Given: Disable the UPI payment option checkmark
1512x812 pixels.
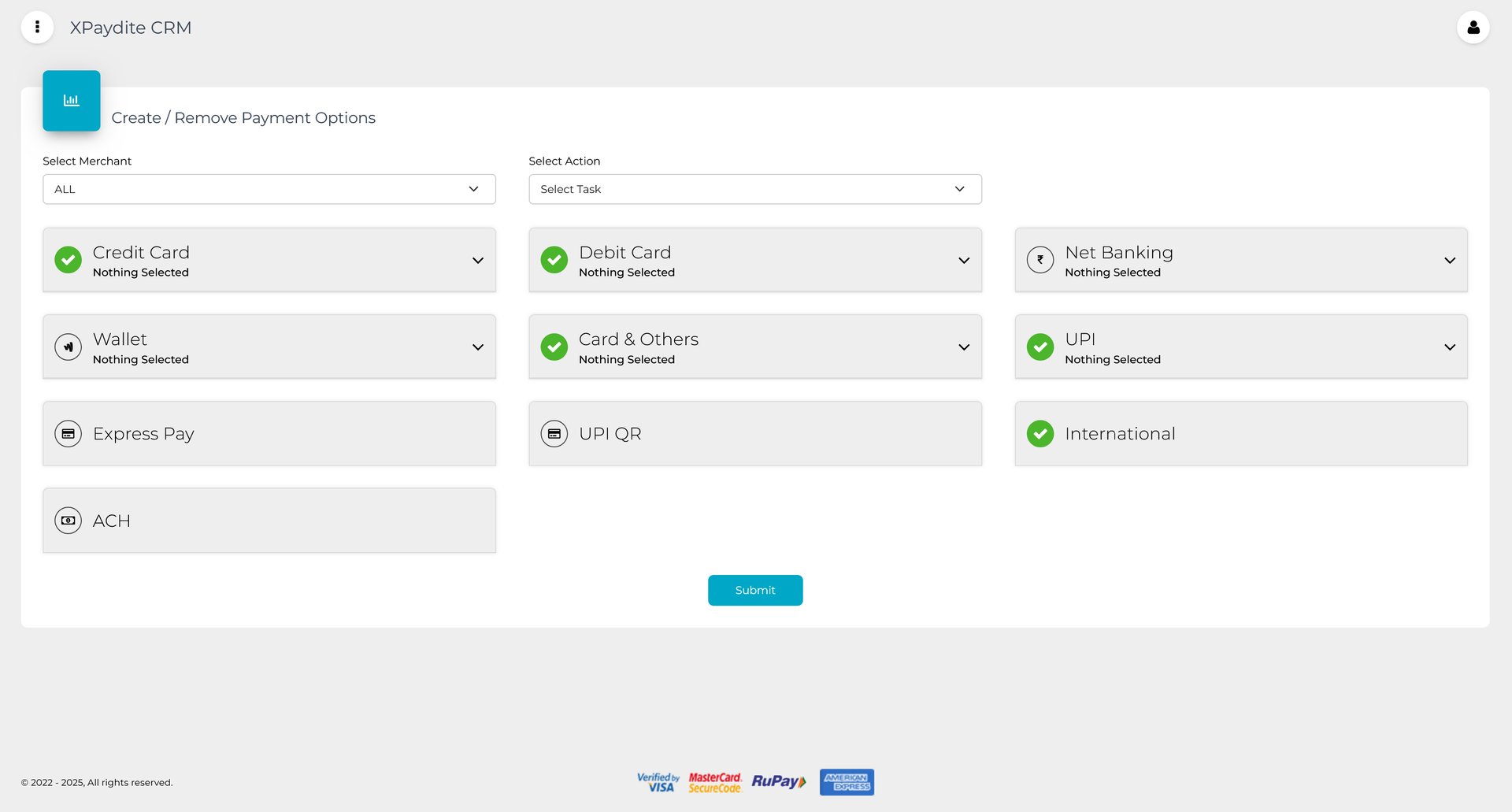Looking at the screenshot, I should tap(1039, 347).
